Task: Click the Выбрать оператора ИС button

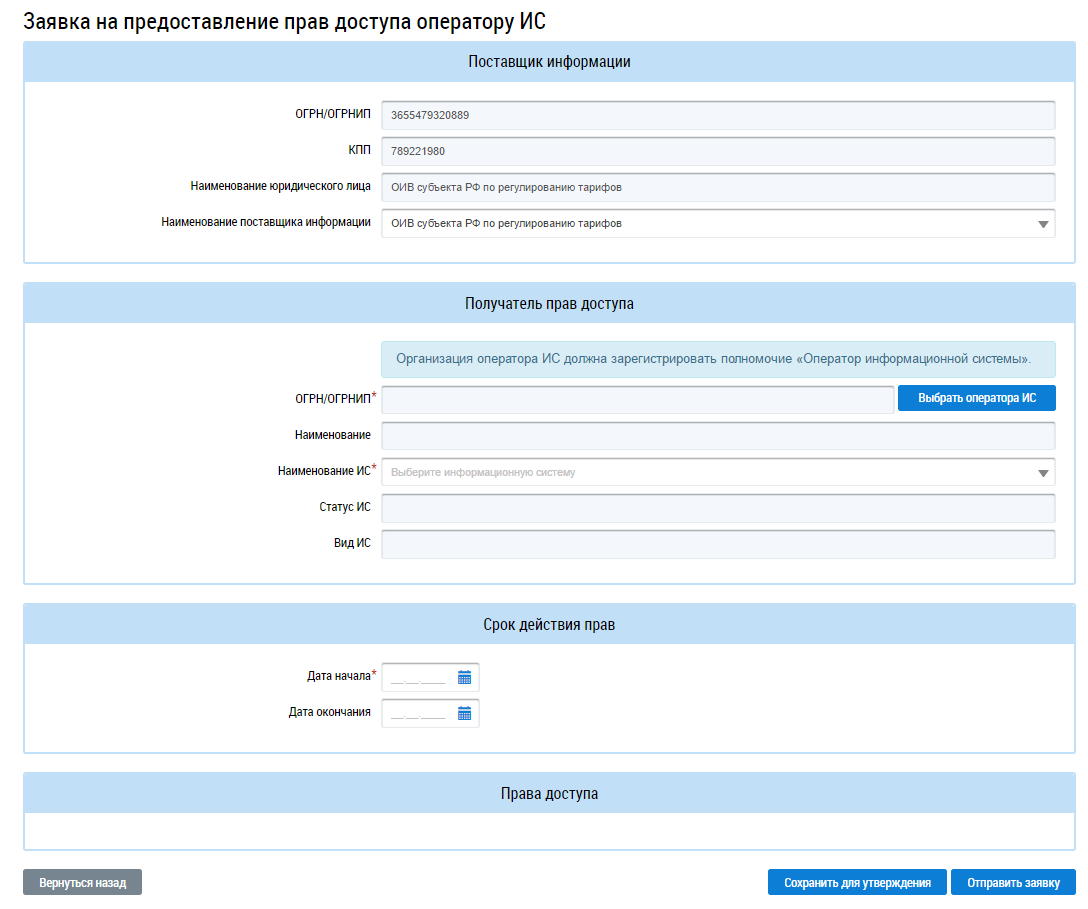Action: tap(976, 398)
